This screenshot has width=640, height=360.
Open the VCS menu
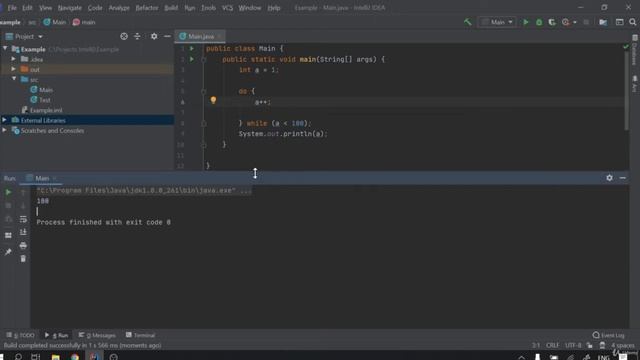tap(227, 8)
